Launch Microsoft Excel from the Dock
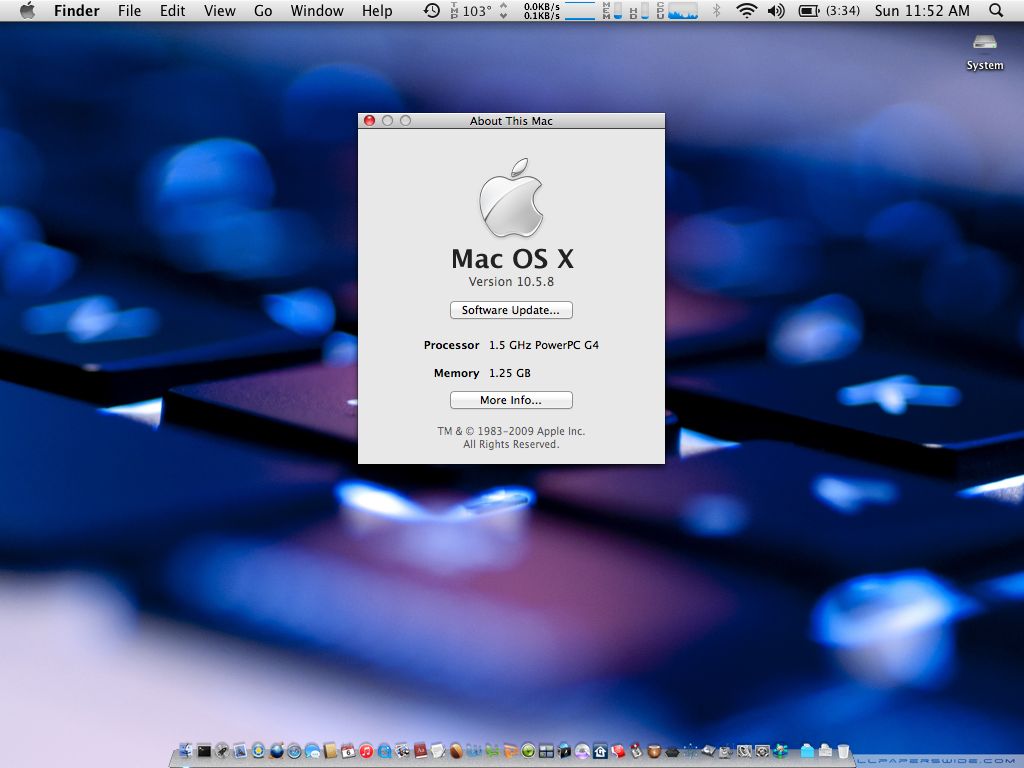This screenshot has height=768, width=1024. coord(492,751)
